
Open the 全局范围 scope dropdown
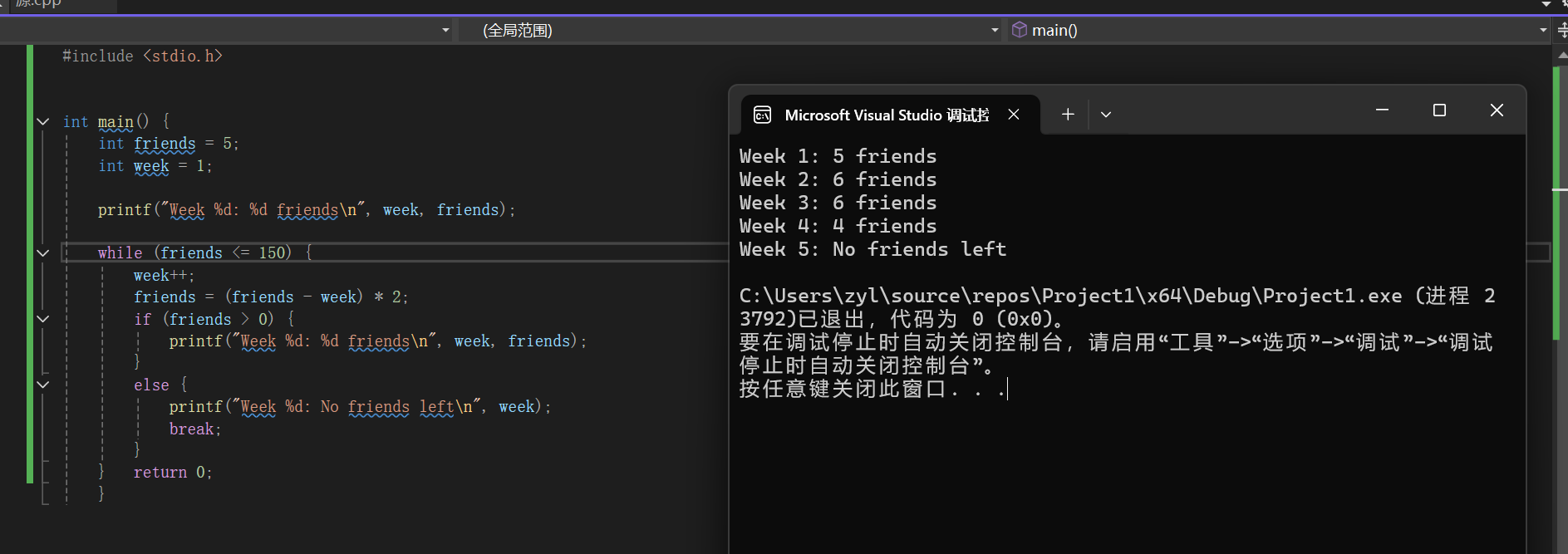pyautogui.click(x=995, y=30)
